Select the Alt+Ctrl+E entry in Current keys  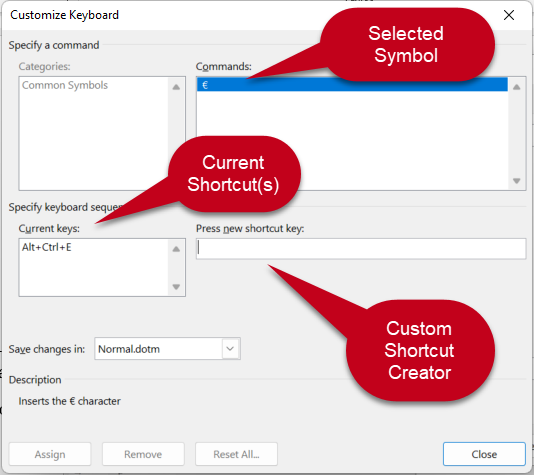[x=47, y=247]
